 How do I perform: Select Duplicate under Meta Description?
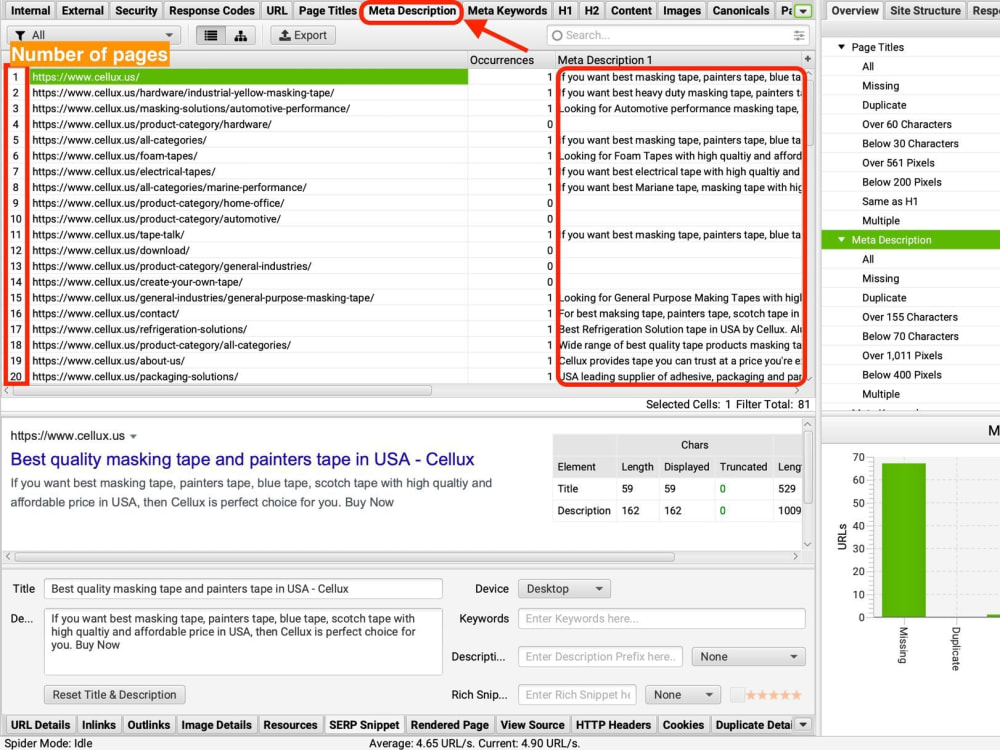click(x=884, y=298)
